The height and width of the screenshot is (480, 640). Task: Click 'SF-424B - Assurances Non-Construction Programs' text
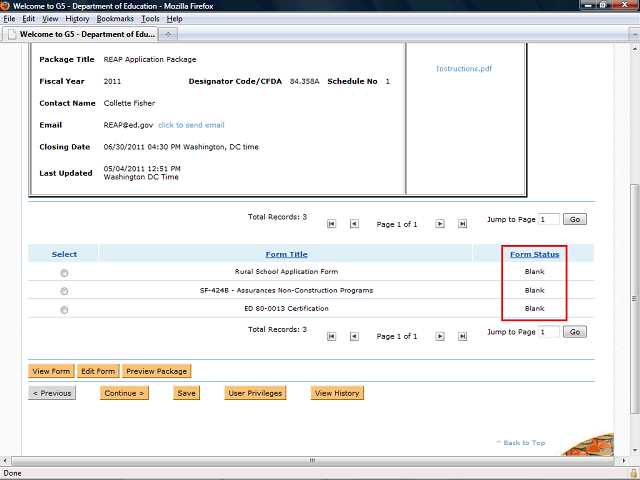(287, 290)
